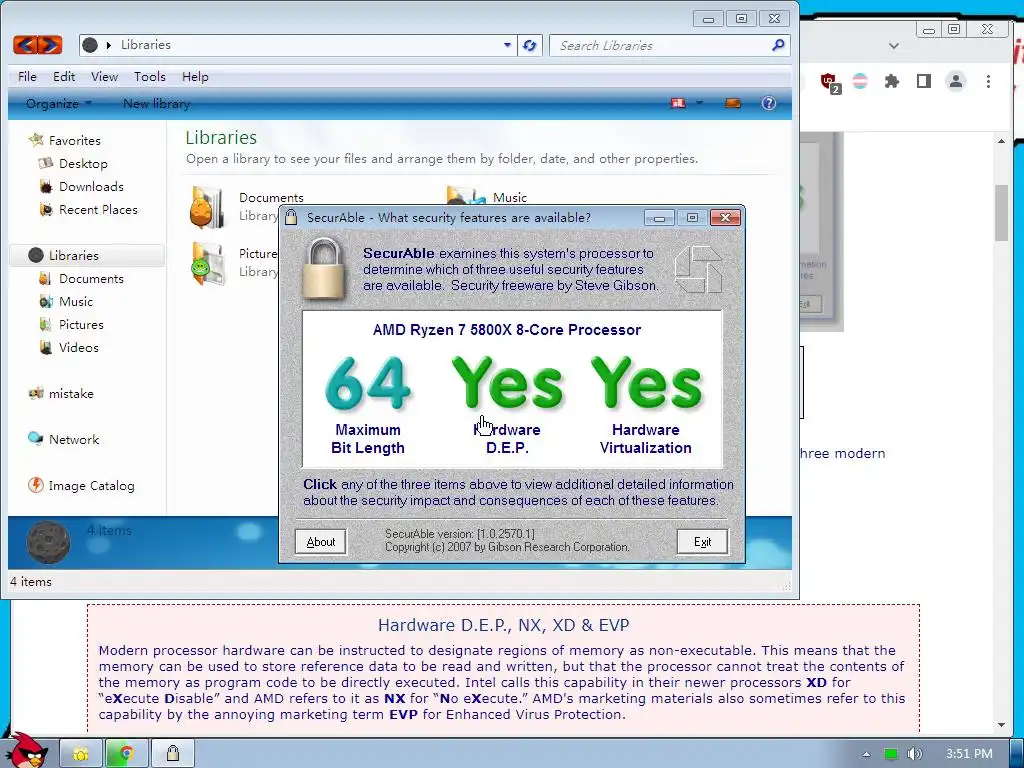The height and width of the screenshot is (768, 1024).
Task: Open File Explorer from taskbar
Action: [x=81, y=754]
